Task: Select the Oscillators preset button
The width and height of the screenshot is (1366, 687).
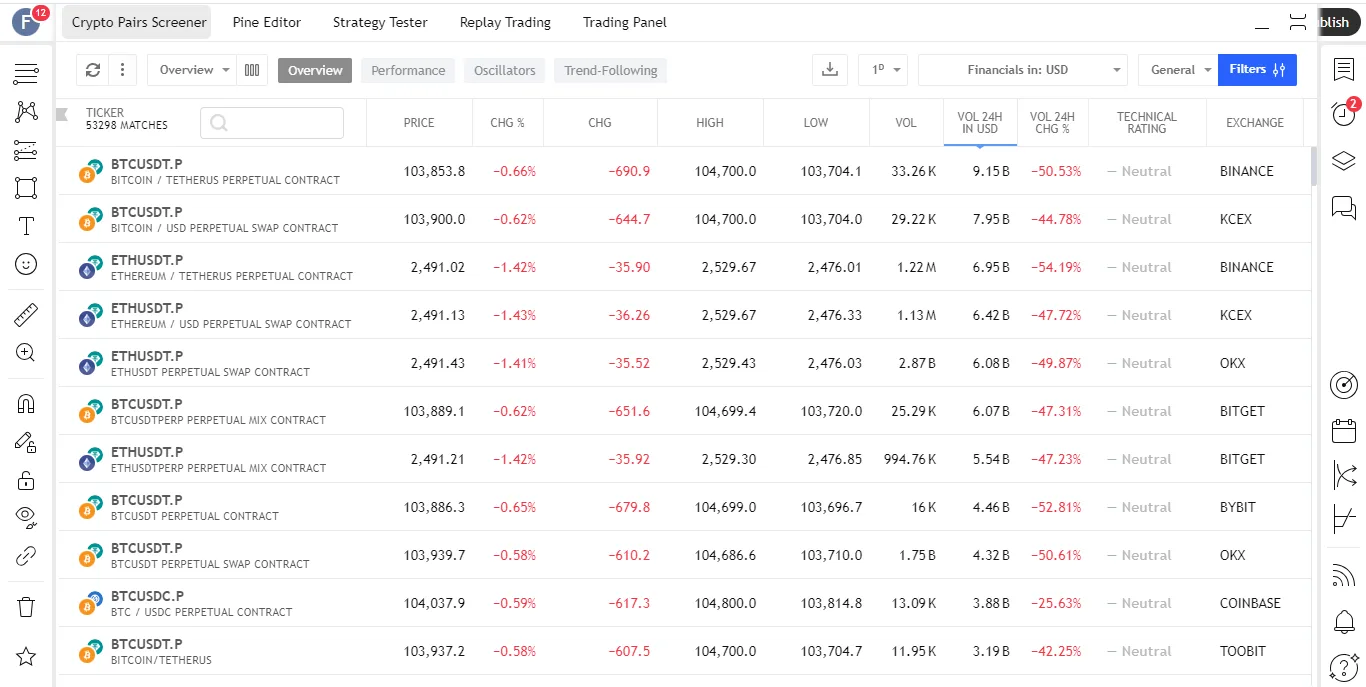Action: tap(505, 70)
